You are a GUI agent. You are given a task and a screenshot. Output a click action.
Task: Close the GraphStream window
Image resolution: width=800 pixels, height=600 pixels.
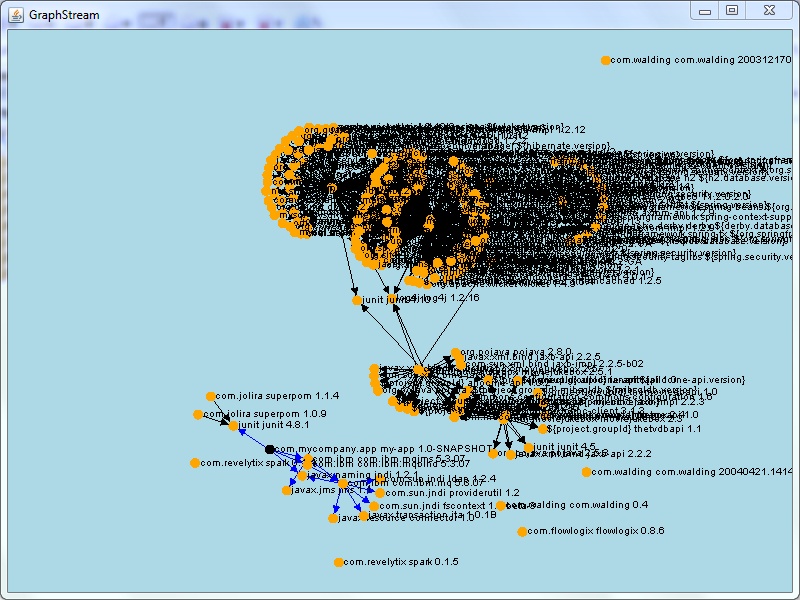(x=769, y=11)
